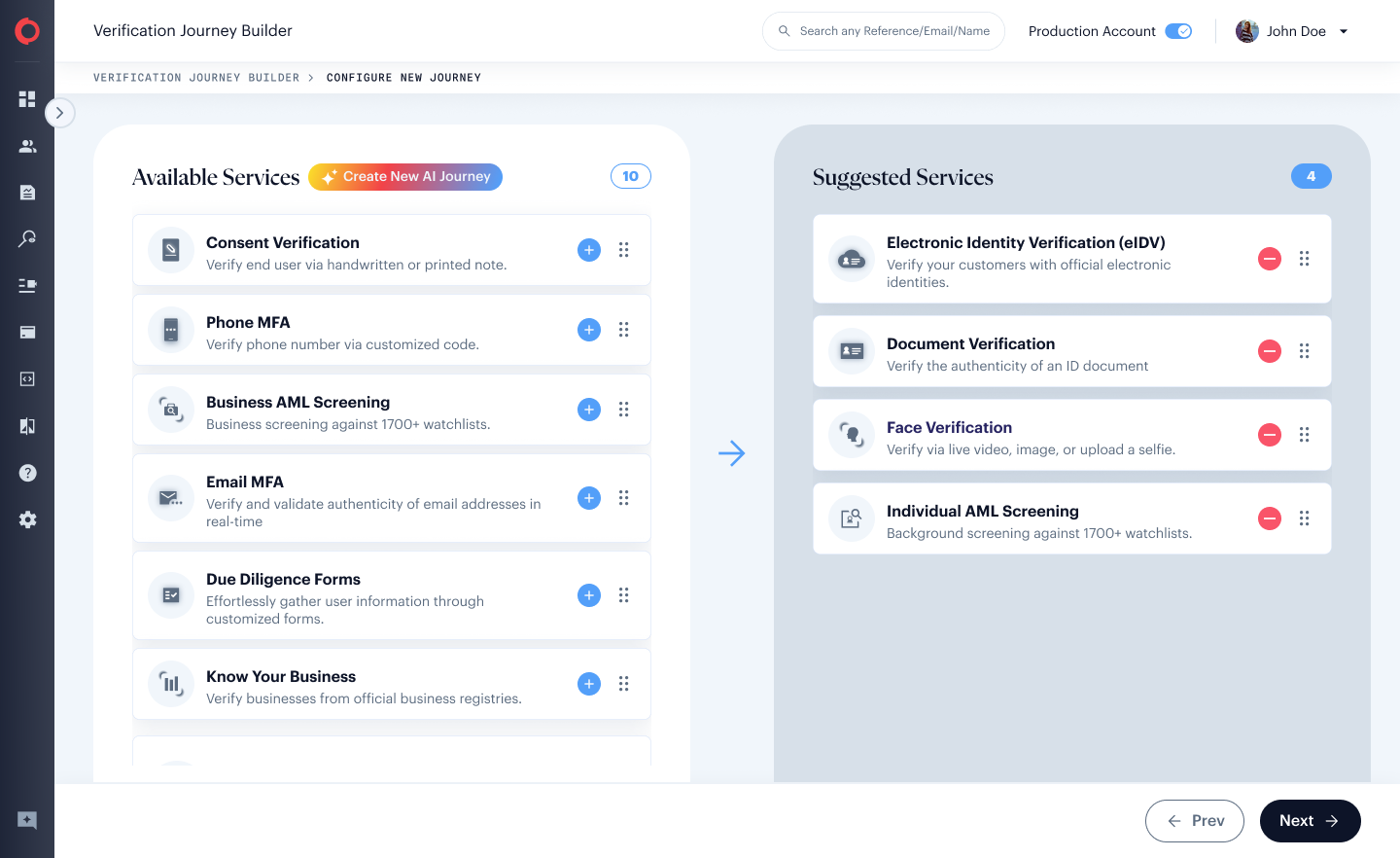Viewport: 1400px width, 858px height.
Task: Open the feedback chat icon at sidebar bottom
Action: coord(27,820)
